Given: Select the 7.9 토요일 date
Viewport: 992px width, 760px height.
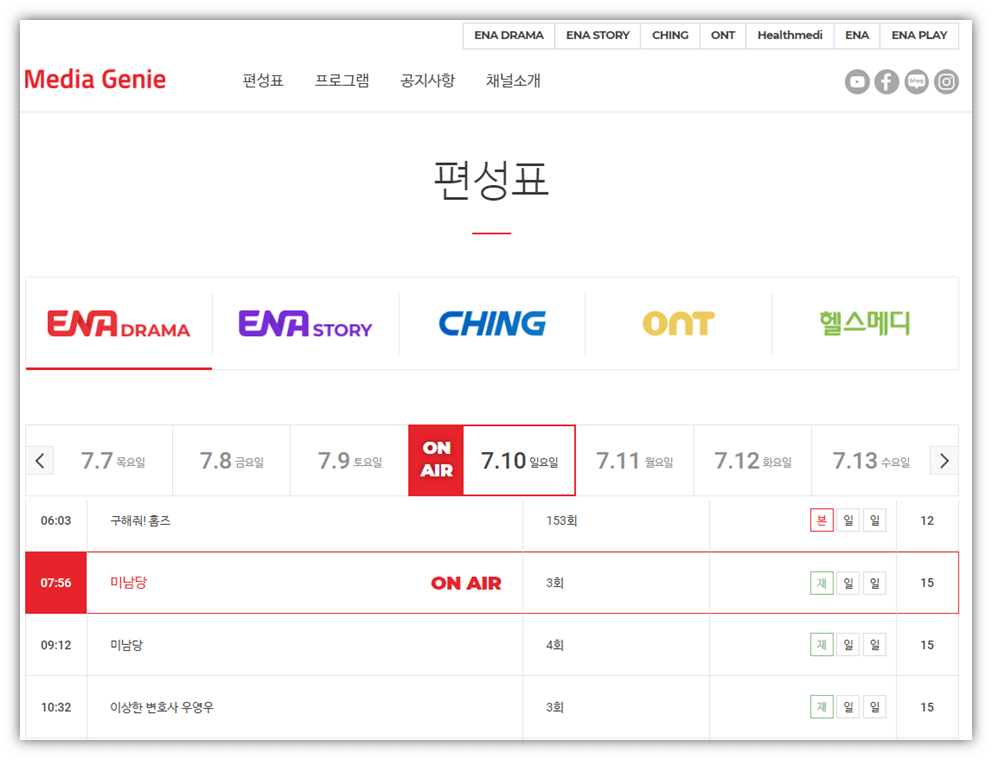Looking at the screenshot, I should tap(350, 461).
